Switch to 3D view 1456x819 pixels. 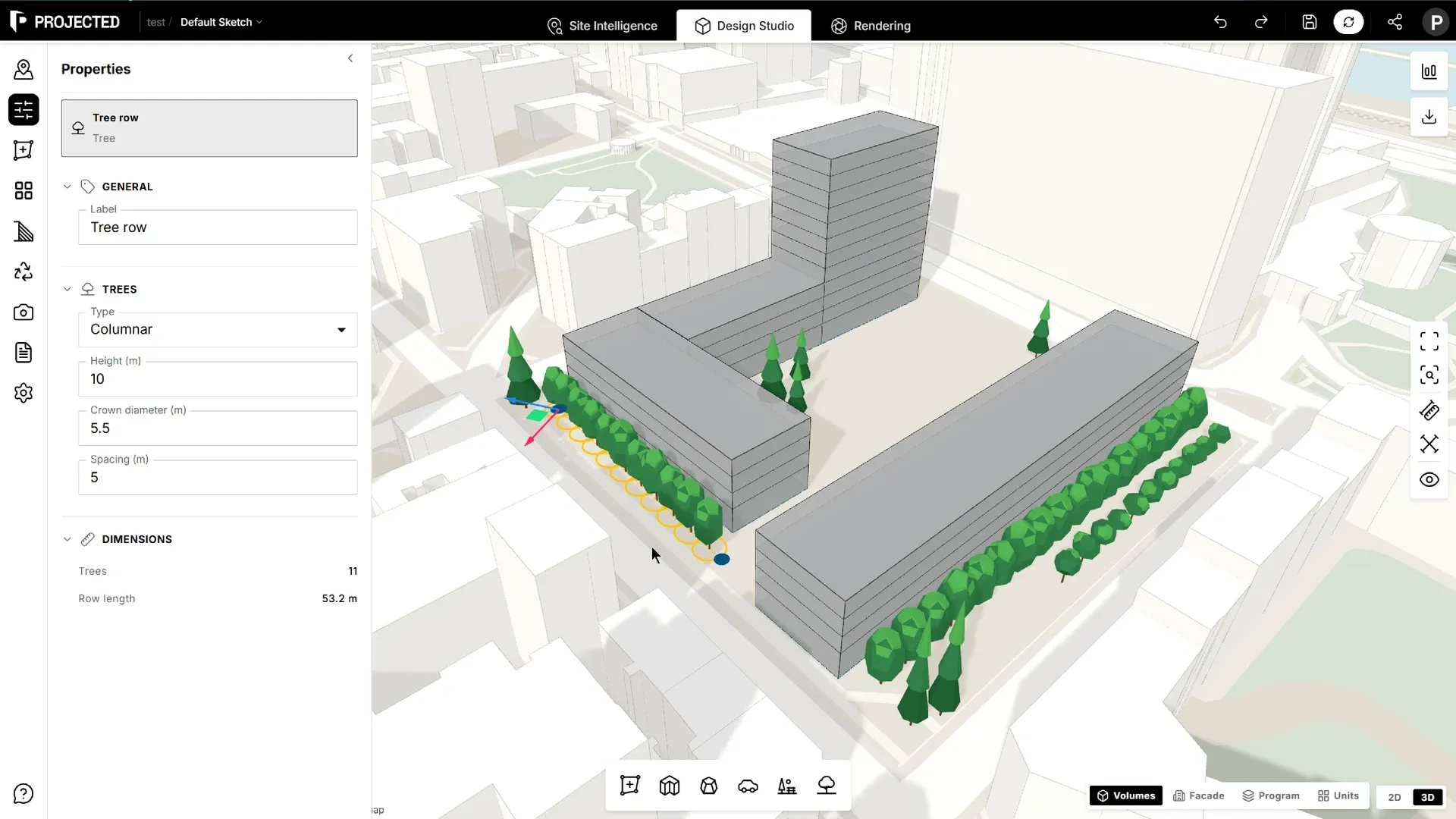[1427, 797]
